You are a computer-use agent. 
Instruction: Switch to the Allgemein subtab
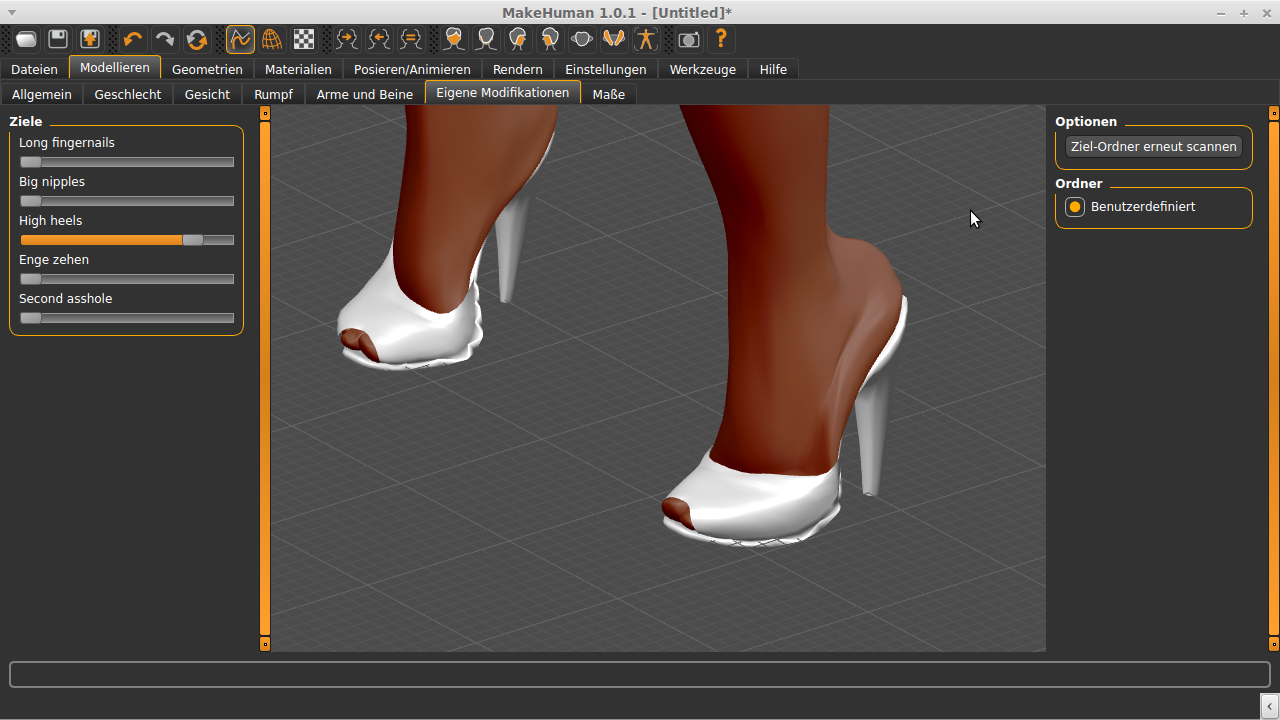42,94
